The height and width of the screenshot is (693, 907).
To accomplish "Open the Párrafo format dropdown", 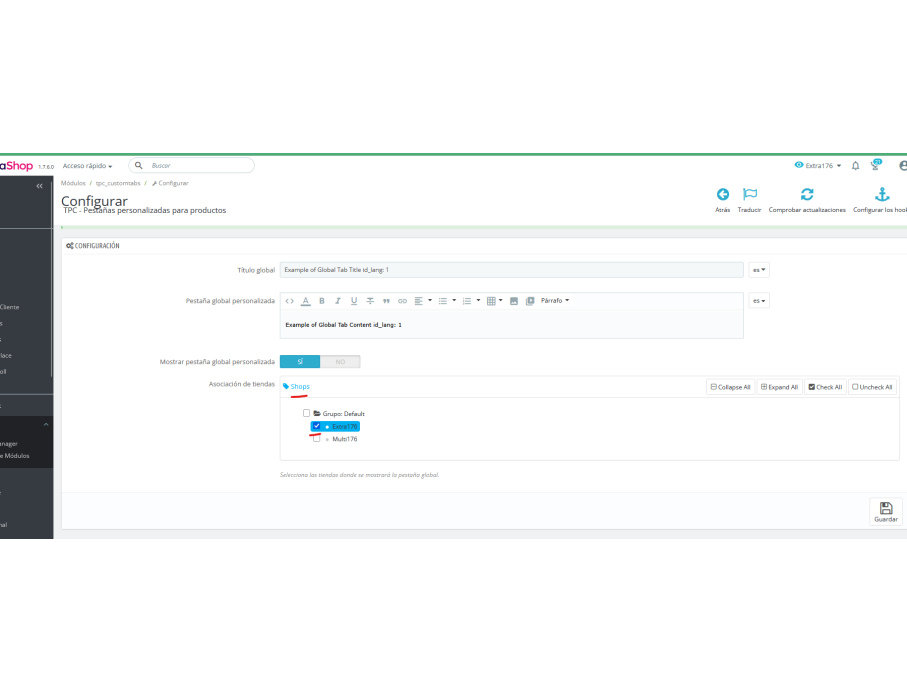I will click(x=555, y=301).
